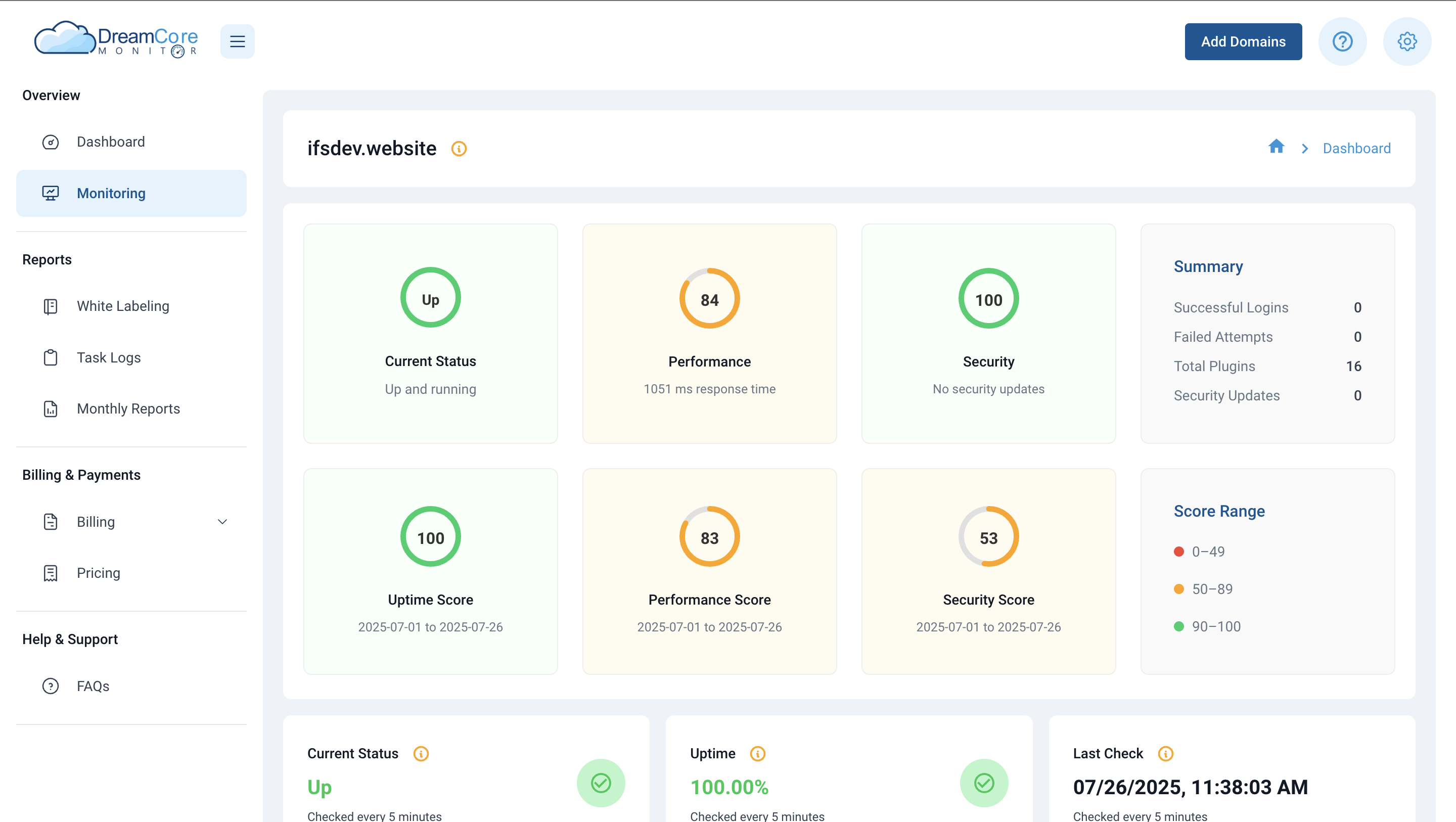
Task: Toggle the hamburger sidebar menu button
Action: [x=238, y=41]
